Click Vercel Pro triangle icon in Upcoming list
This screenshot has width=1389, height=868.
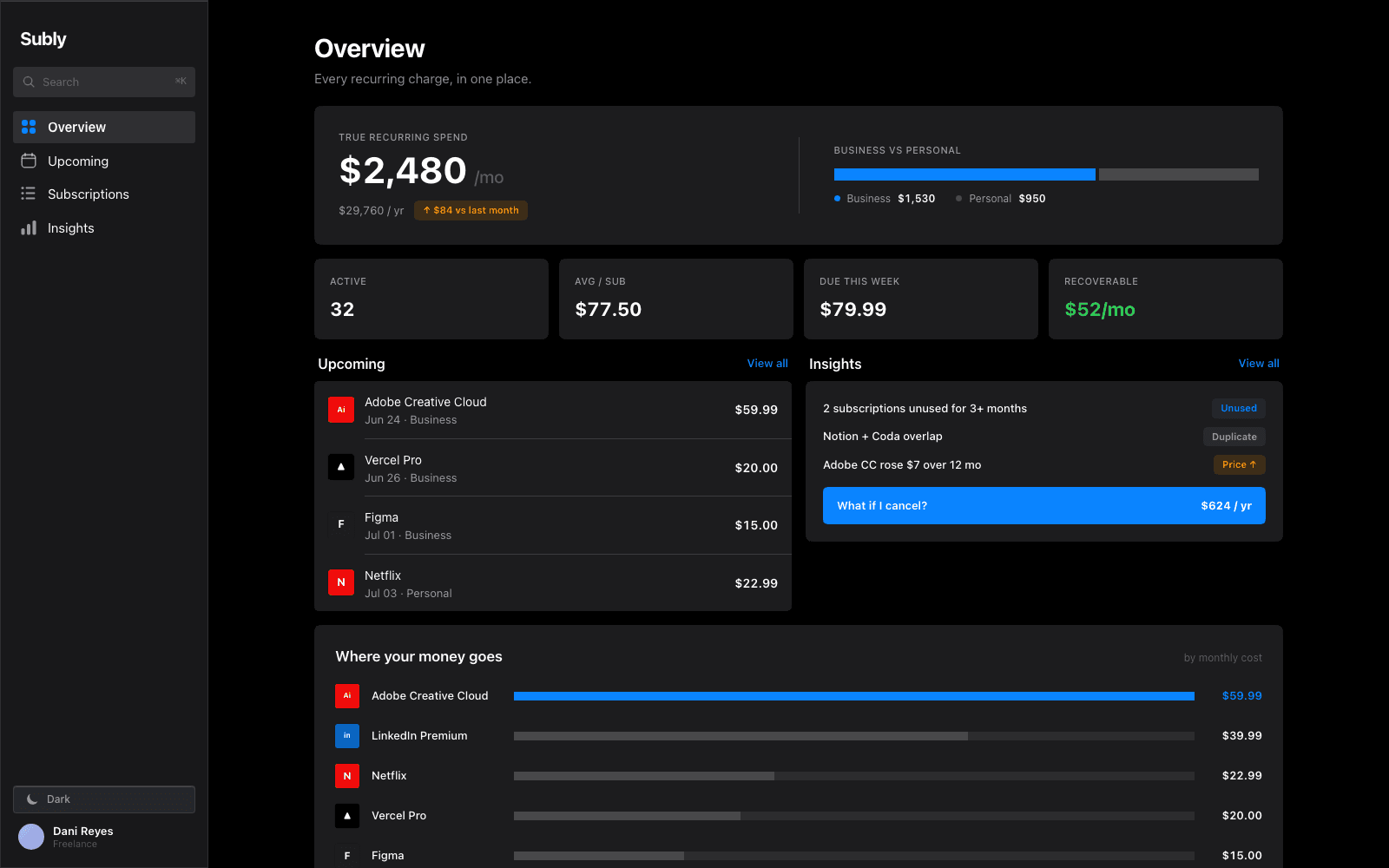point(341,467)
